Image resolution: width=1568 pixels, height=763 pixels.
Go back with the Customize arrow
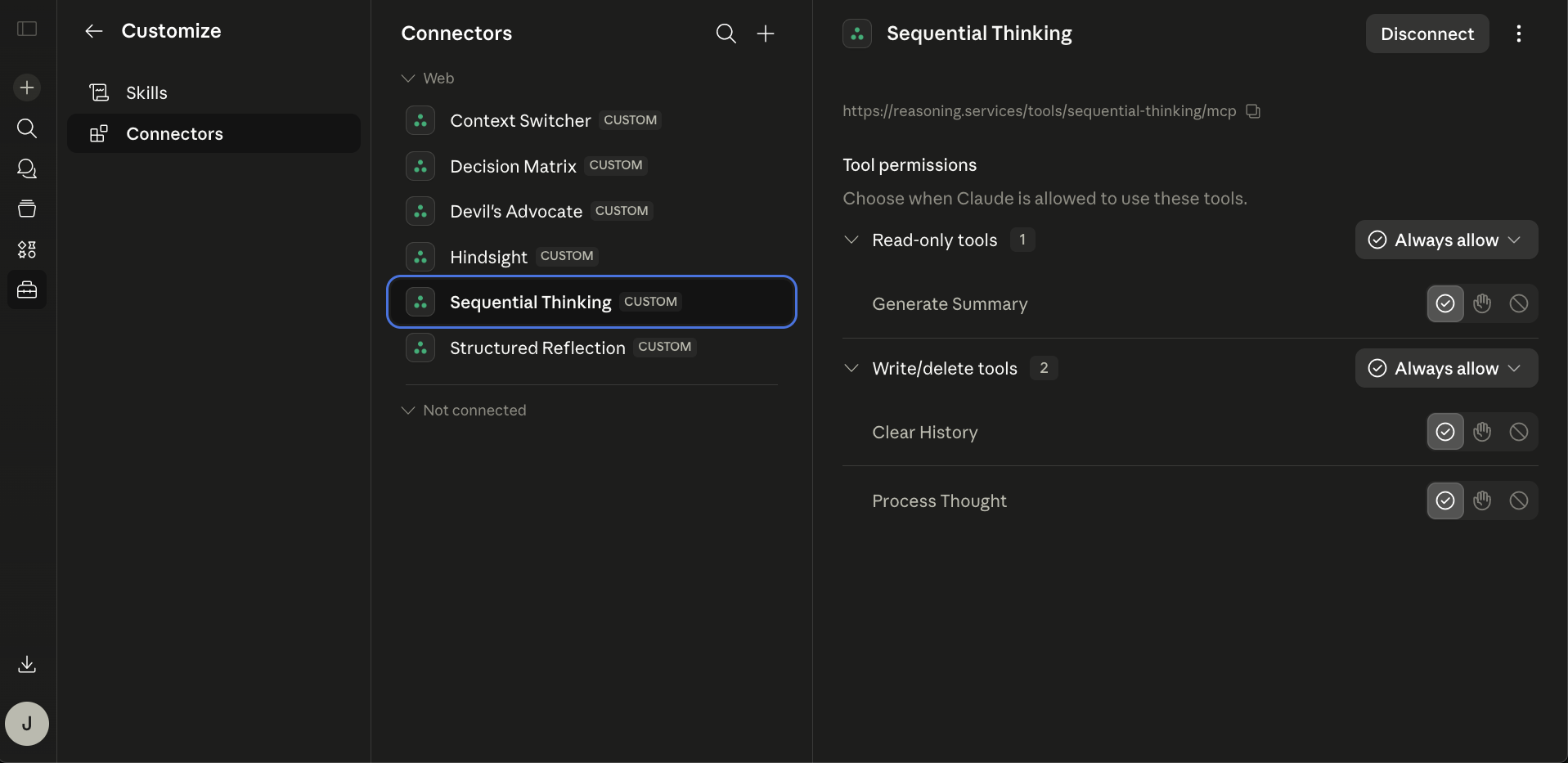pos(94,31)
